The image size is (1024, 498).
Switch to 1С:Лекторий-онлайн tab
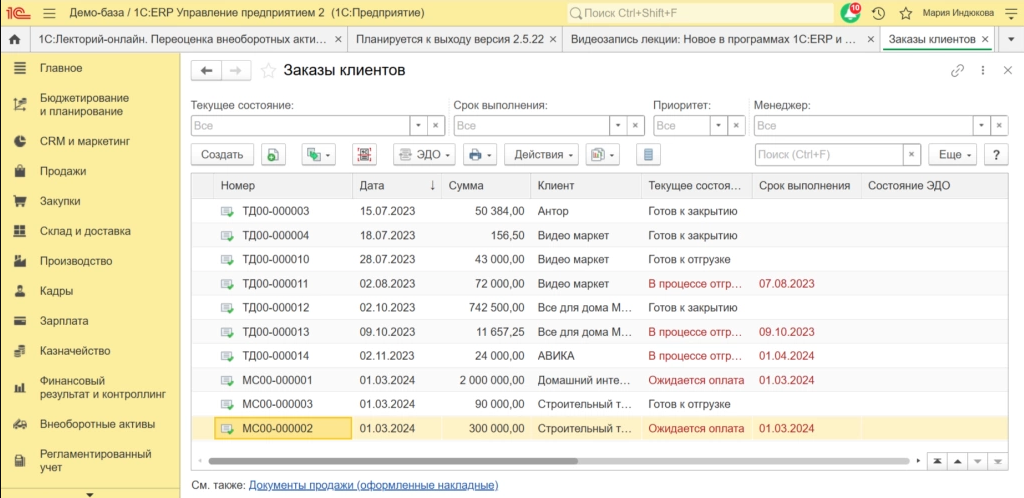tap(182, 40)
